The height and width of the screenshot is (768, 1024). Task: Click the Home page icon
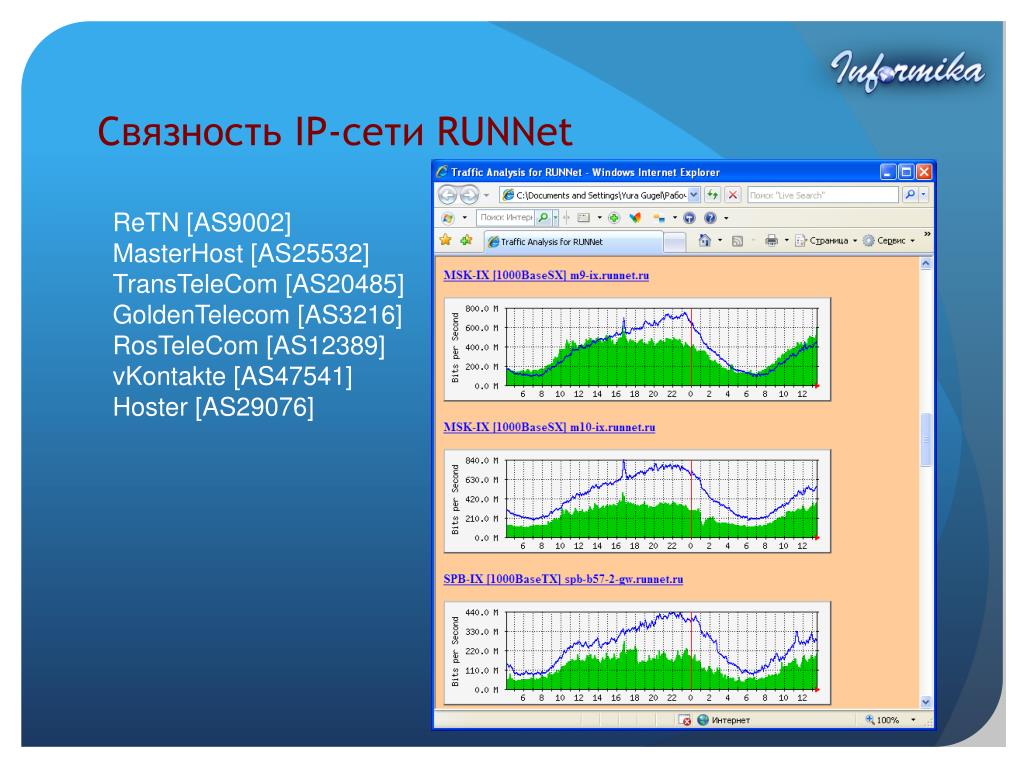(x=705, y=240)
